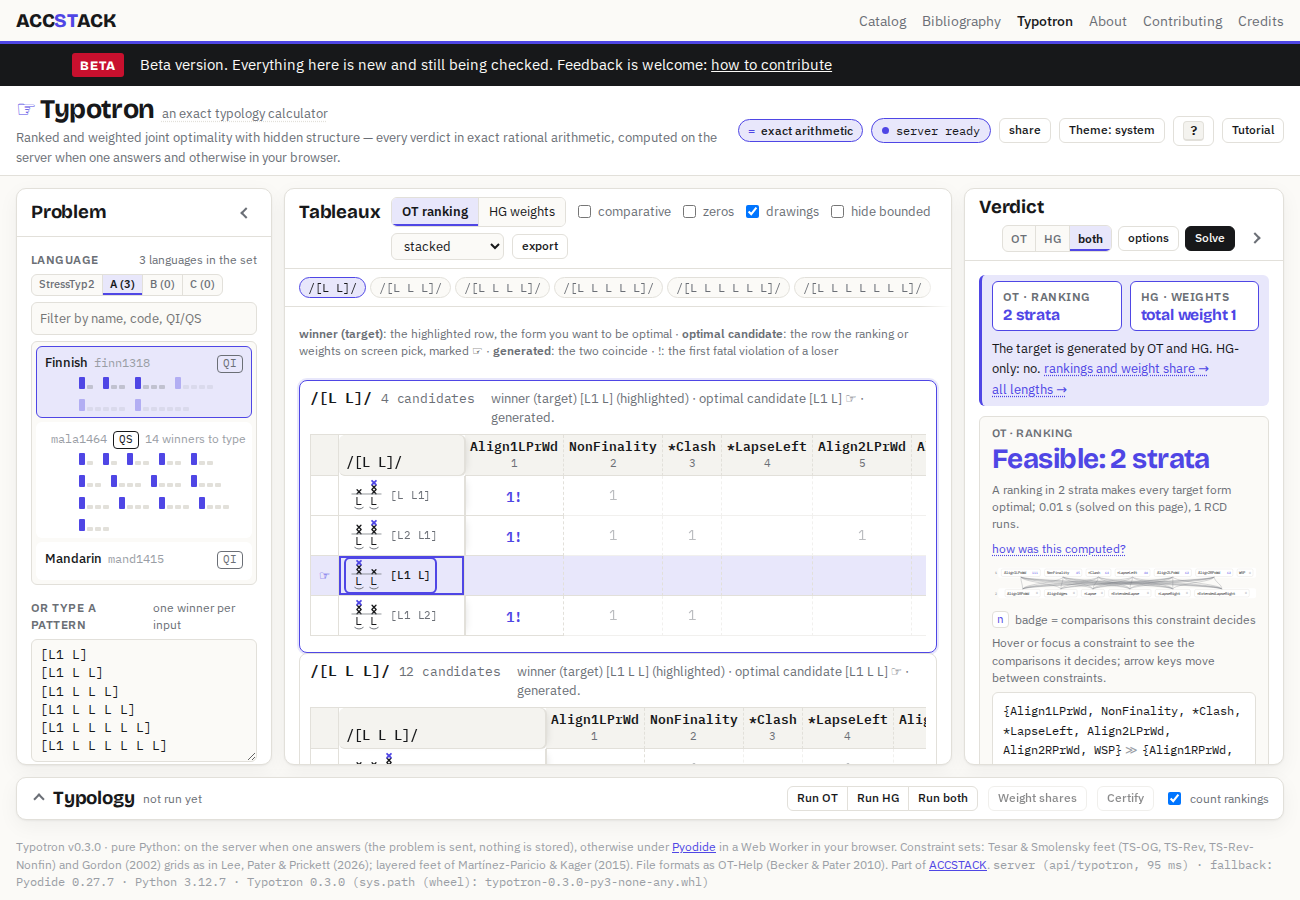Image resolution: width=1300 pixels, height=900 pixels.
Task: Open the stacked layout dropdown
Action: 447,246
